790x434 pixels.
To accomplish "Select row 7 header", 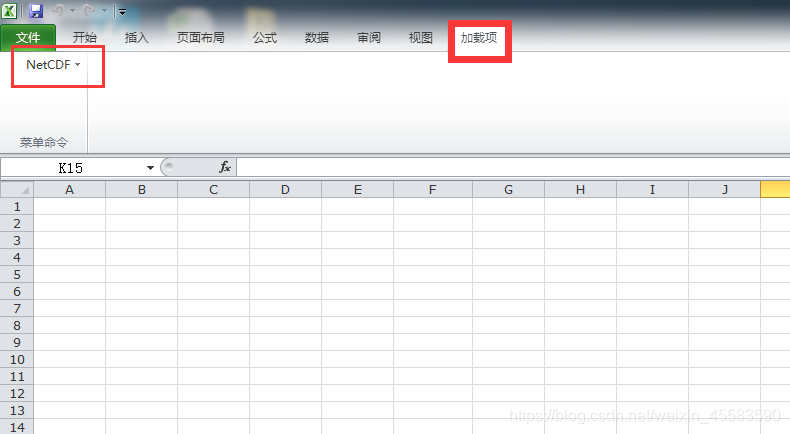I will click(17, 308).
